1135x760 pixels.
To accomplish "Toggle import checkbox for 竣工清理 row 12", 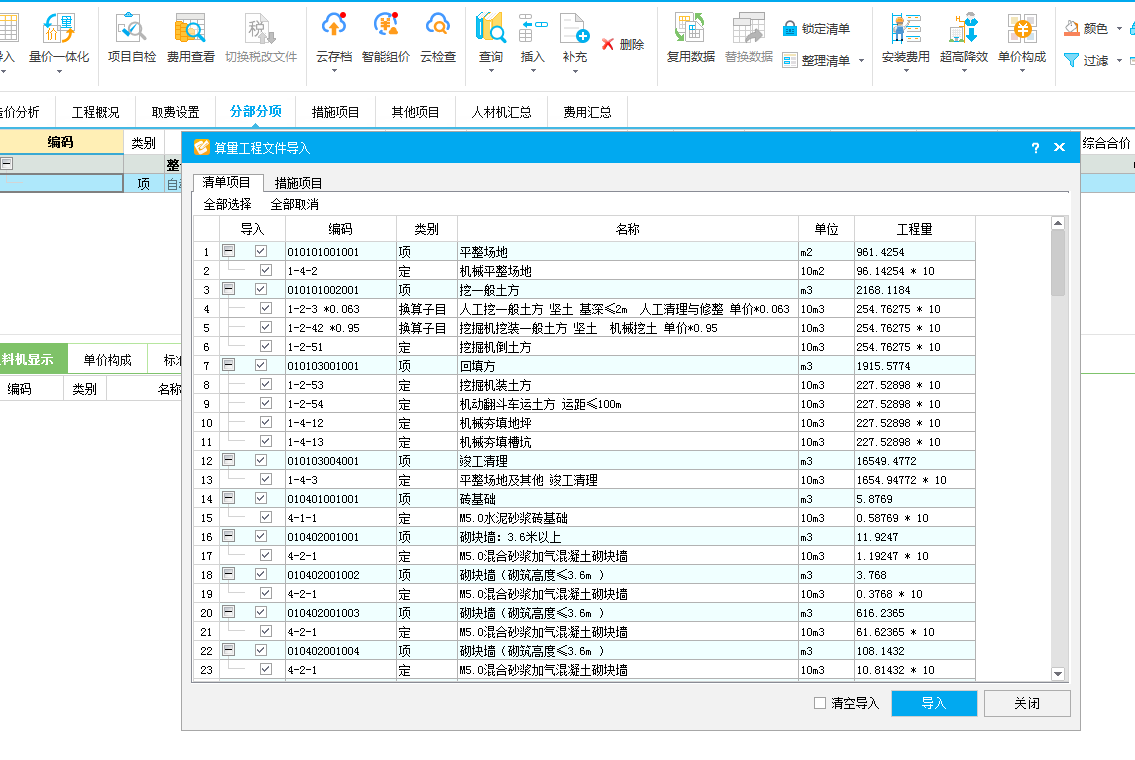I will click(261, 460).
